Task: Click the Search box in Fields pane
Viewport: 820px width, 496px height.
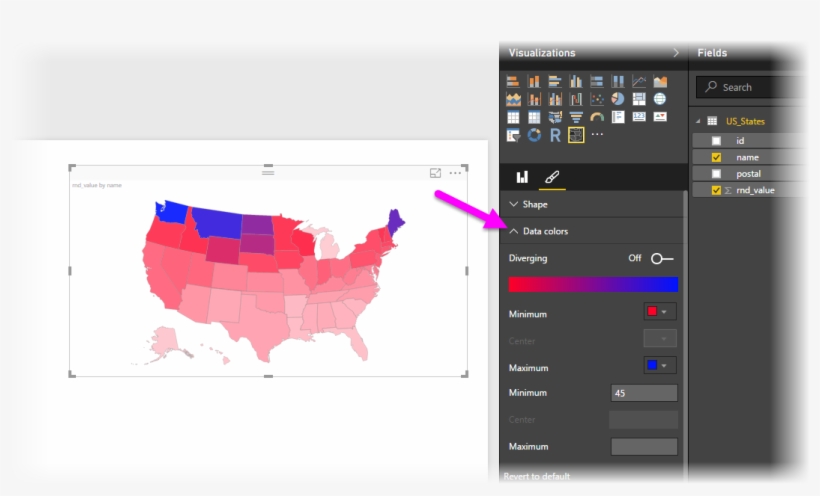Action: pos(748,87)
